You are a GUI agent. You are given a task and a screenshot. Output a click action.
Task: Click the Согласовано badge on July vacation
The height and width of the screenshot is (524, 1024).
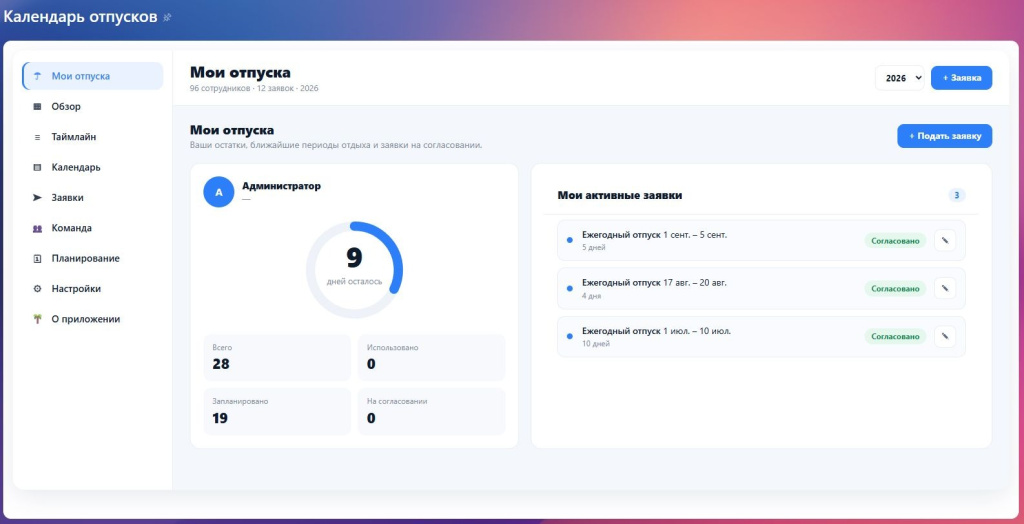pyautogui.click(x=895, y=336)
